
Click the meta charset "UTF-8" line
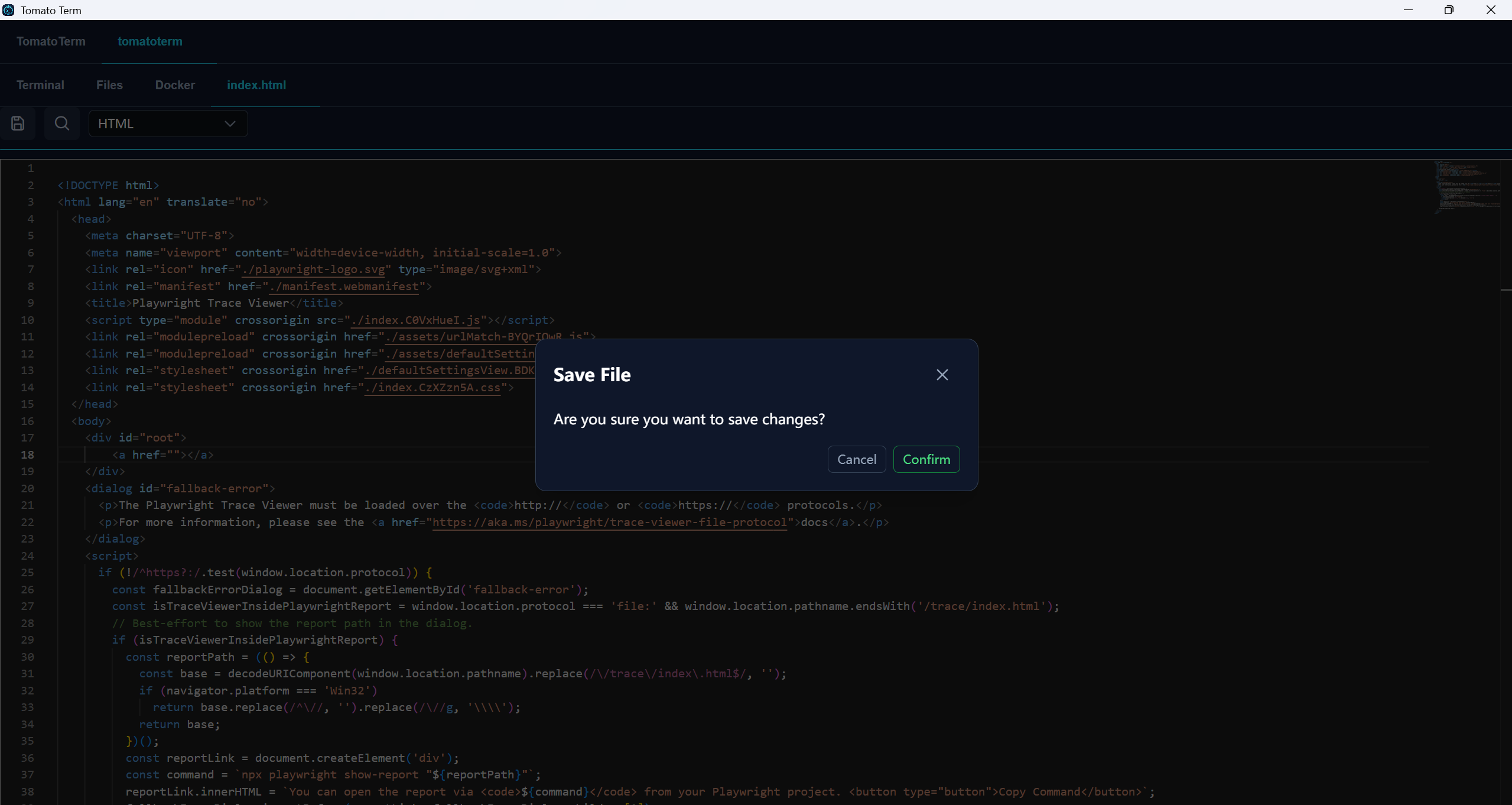(x=160, y=235)
